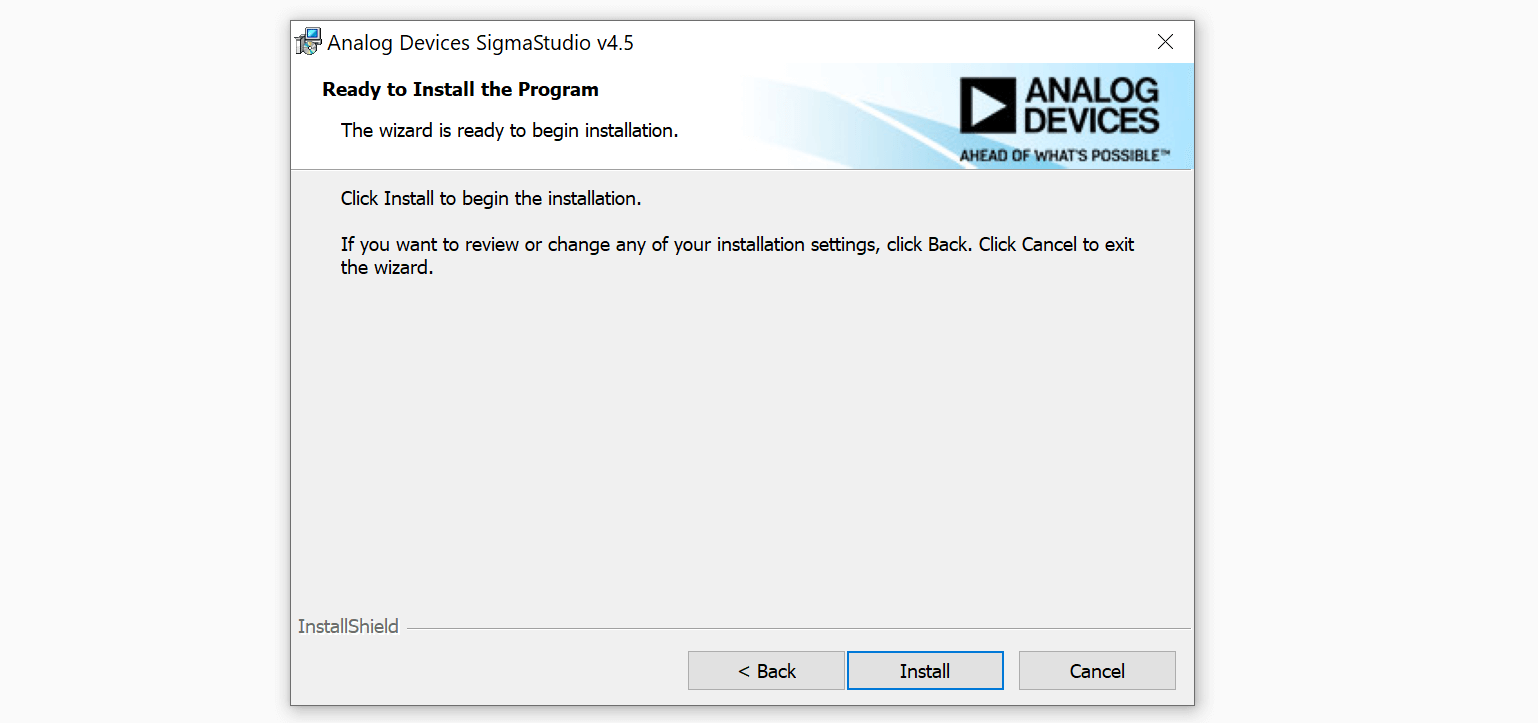The image size is (1538, 723).
Task: Click the InstallShield label
Action: pos(348,627)
